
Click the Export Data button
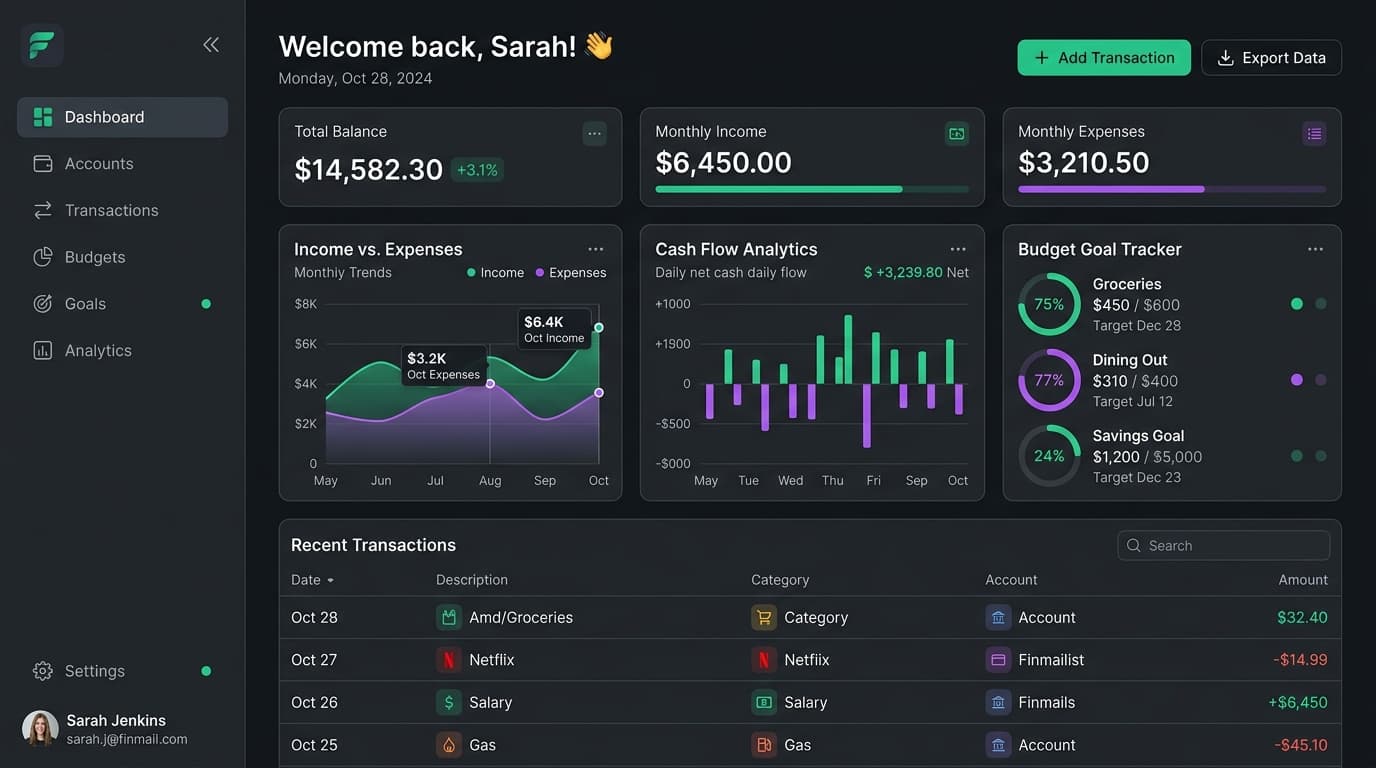click(x=1271, y=58)
